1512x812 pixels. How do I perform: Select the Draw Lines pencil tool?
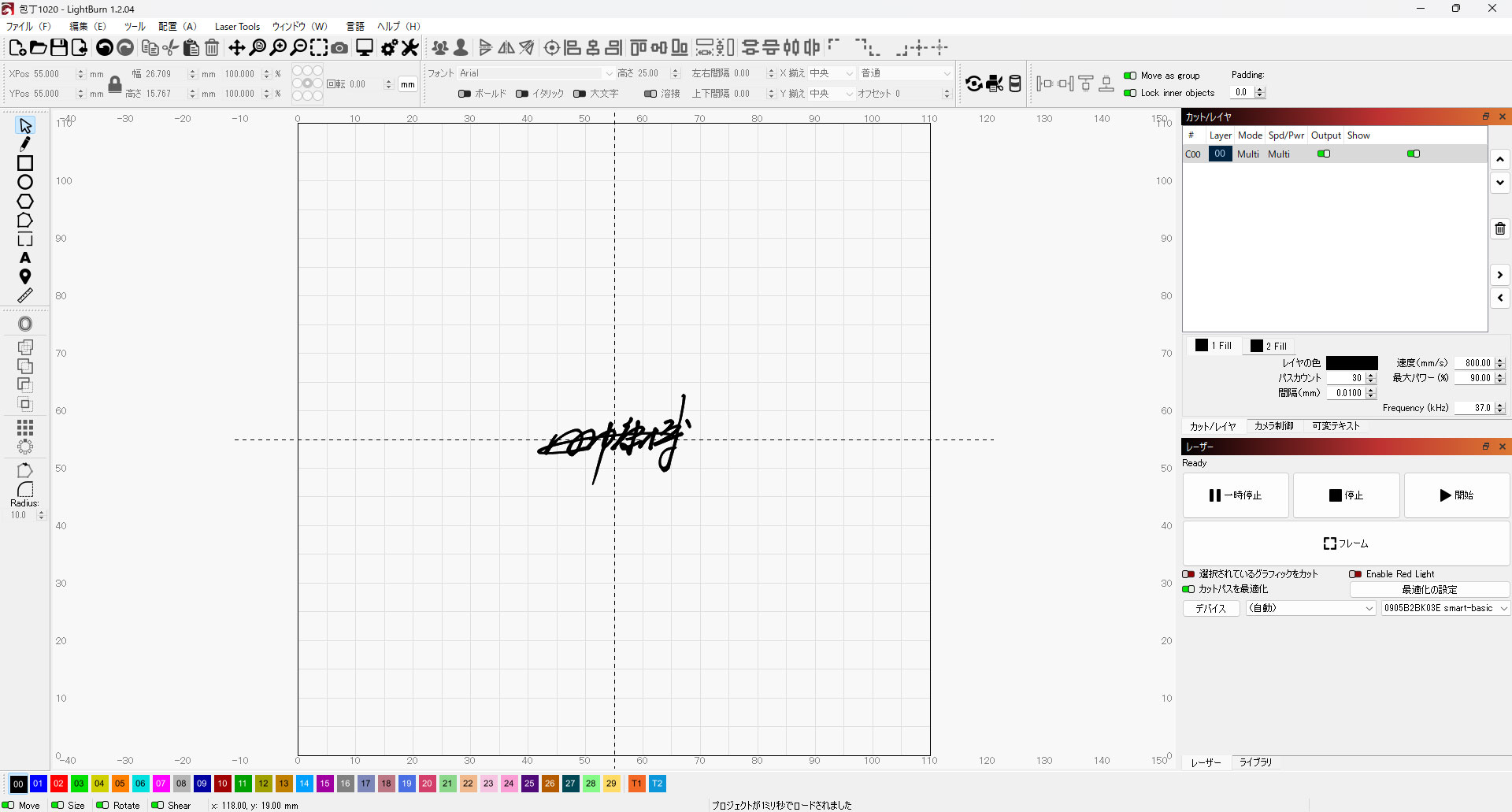point(25,144)
